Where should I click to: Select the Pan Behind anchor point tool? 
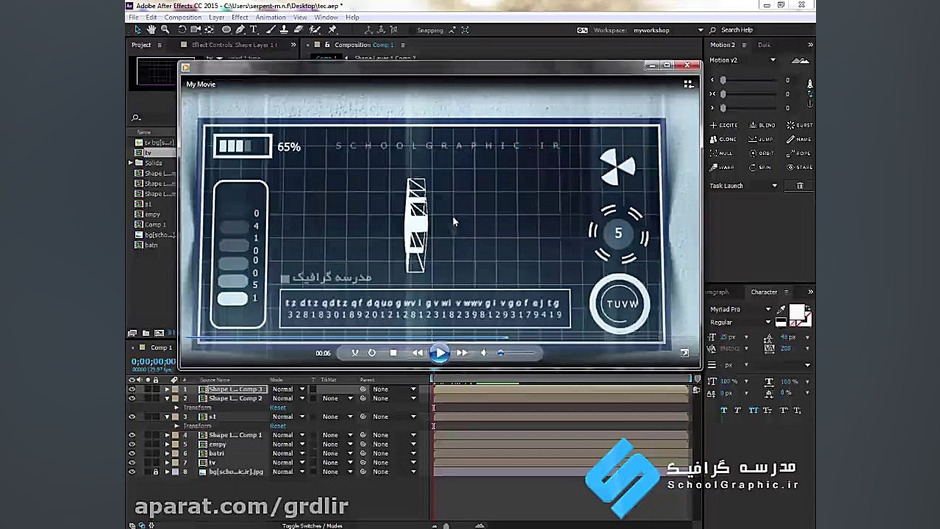point(209,29)
